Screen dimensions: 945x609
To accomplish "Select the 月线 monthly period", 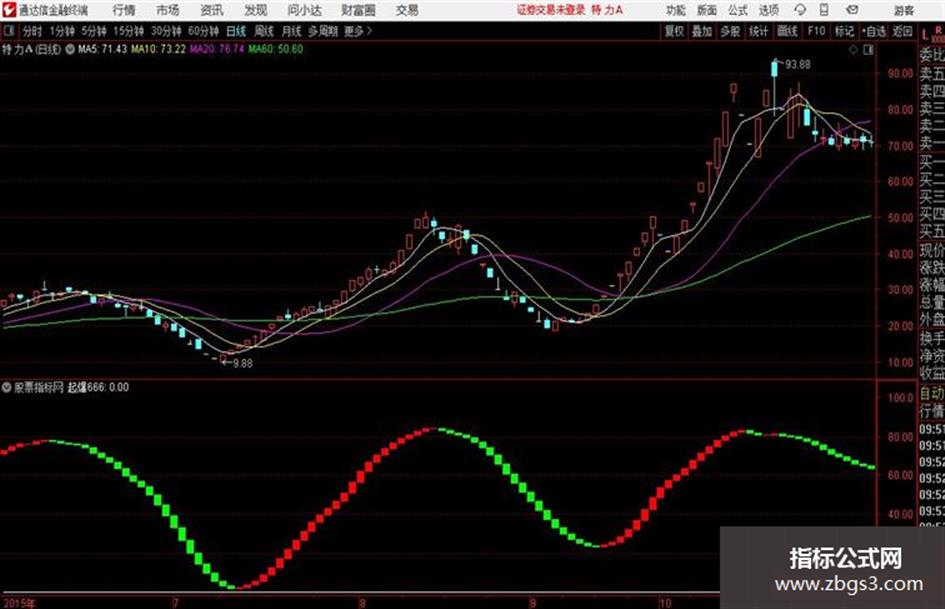I will coord(292,31).
